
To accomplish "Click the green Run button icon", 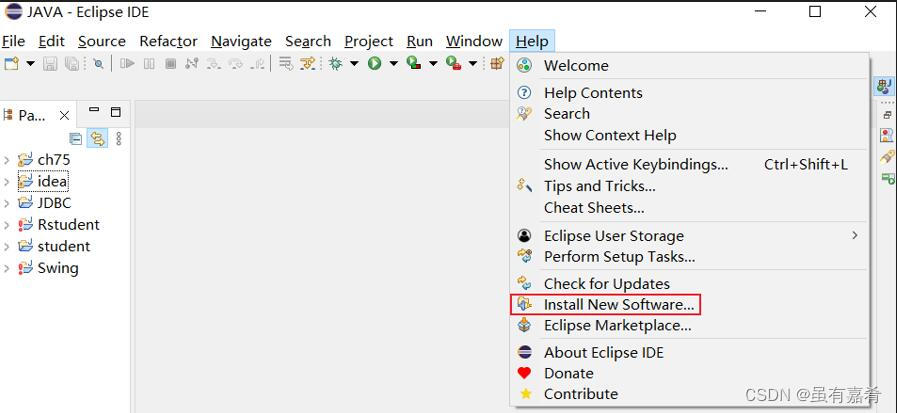I will click(375, 63).
